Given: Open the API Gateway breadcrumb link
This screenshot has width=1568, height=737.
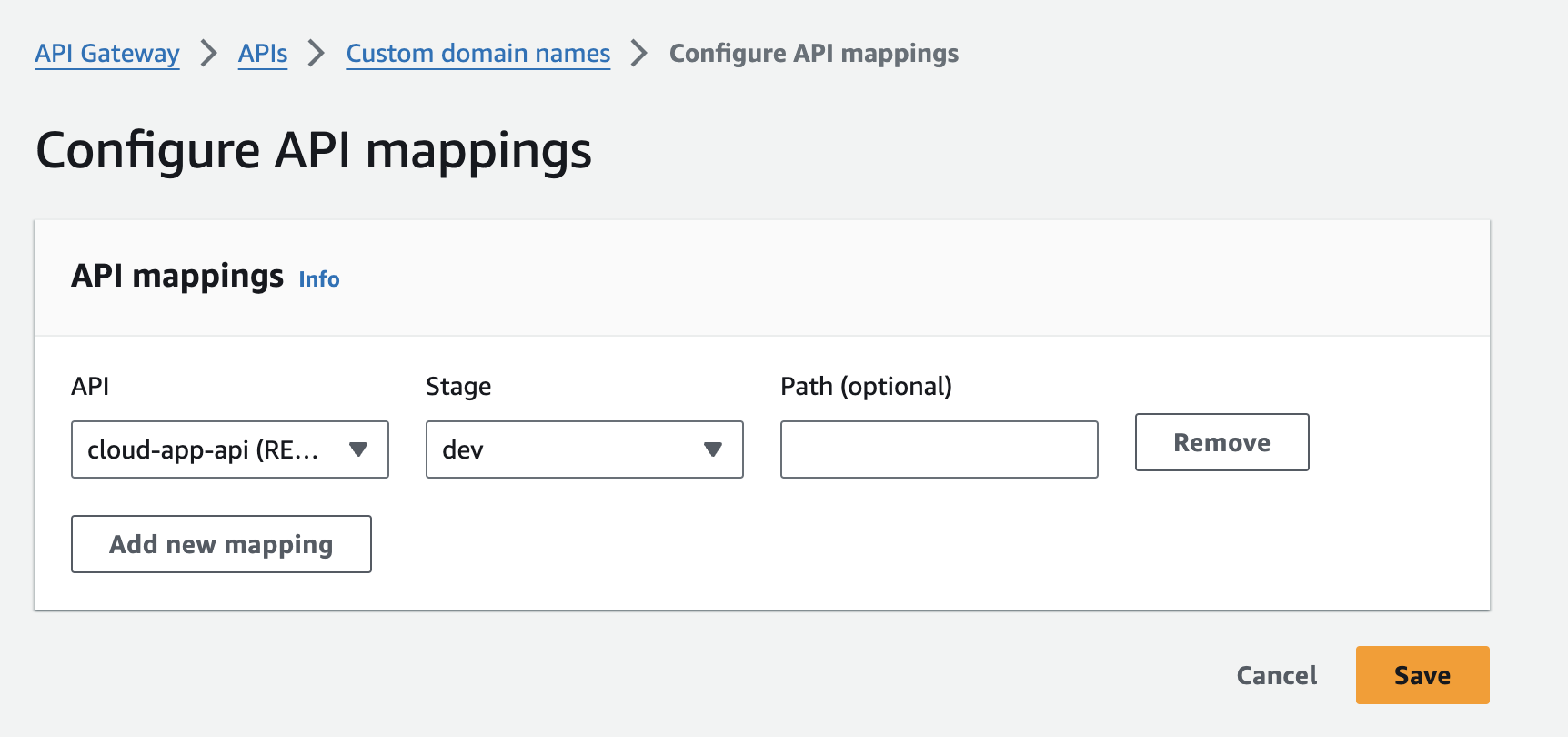Looking at the screenshot, I should (107, 54).
